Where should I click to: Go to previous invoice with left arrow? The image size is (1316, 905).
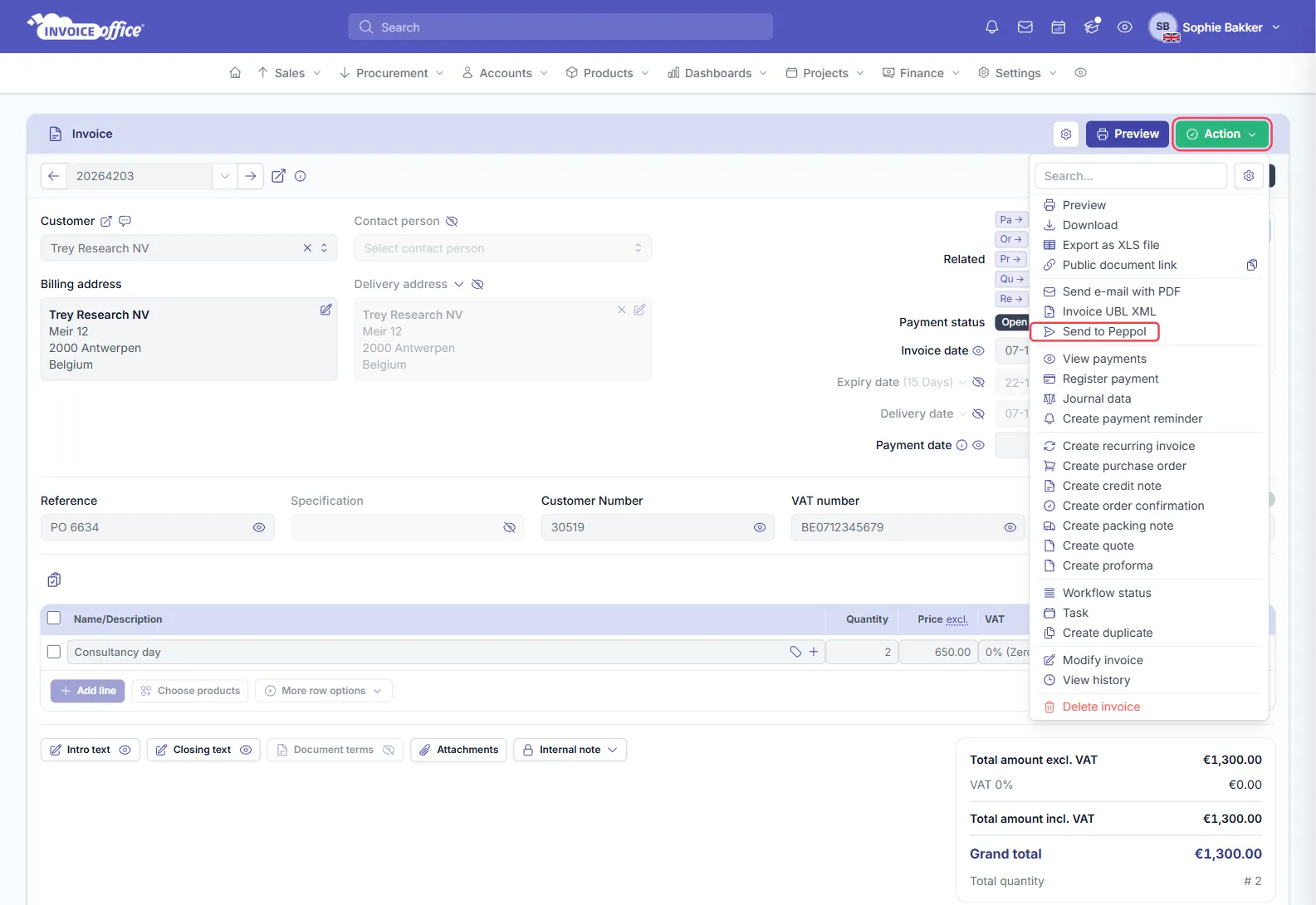point(54,176)
